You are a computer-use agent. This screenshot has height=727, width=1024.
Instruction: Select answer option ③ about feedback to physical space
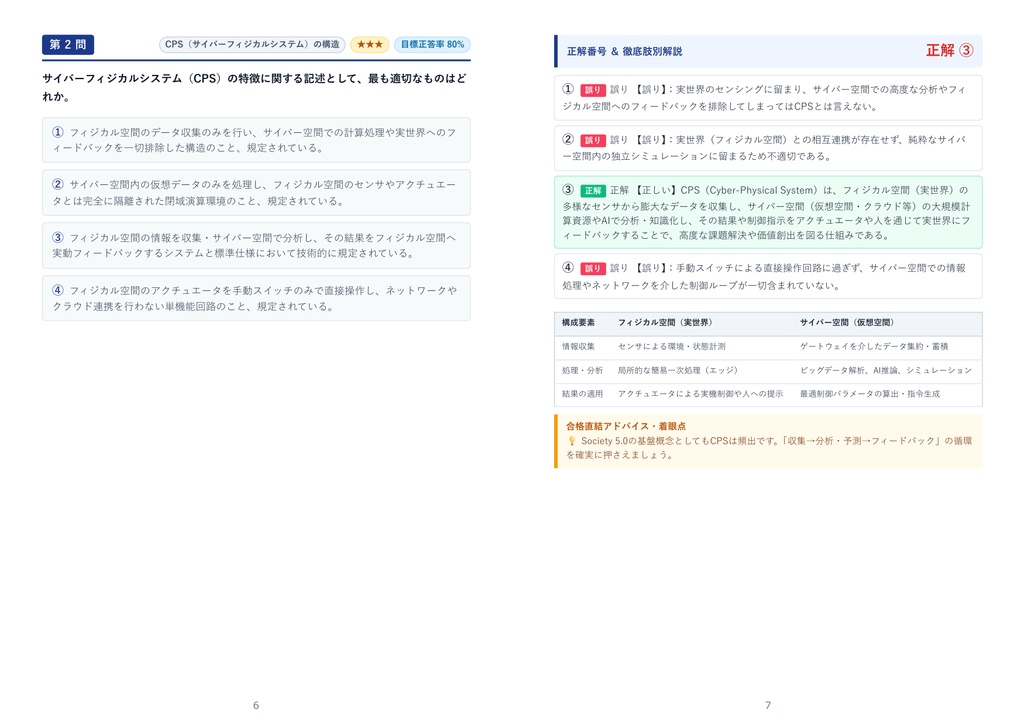point(256,245)
